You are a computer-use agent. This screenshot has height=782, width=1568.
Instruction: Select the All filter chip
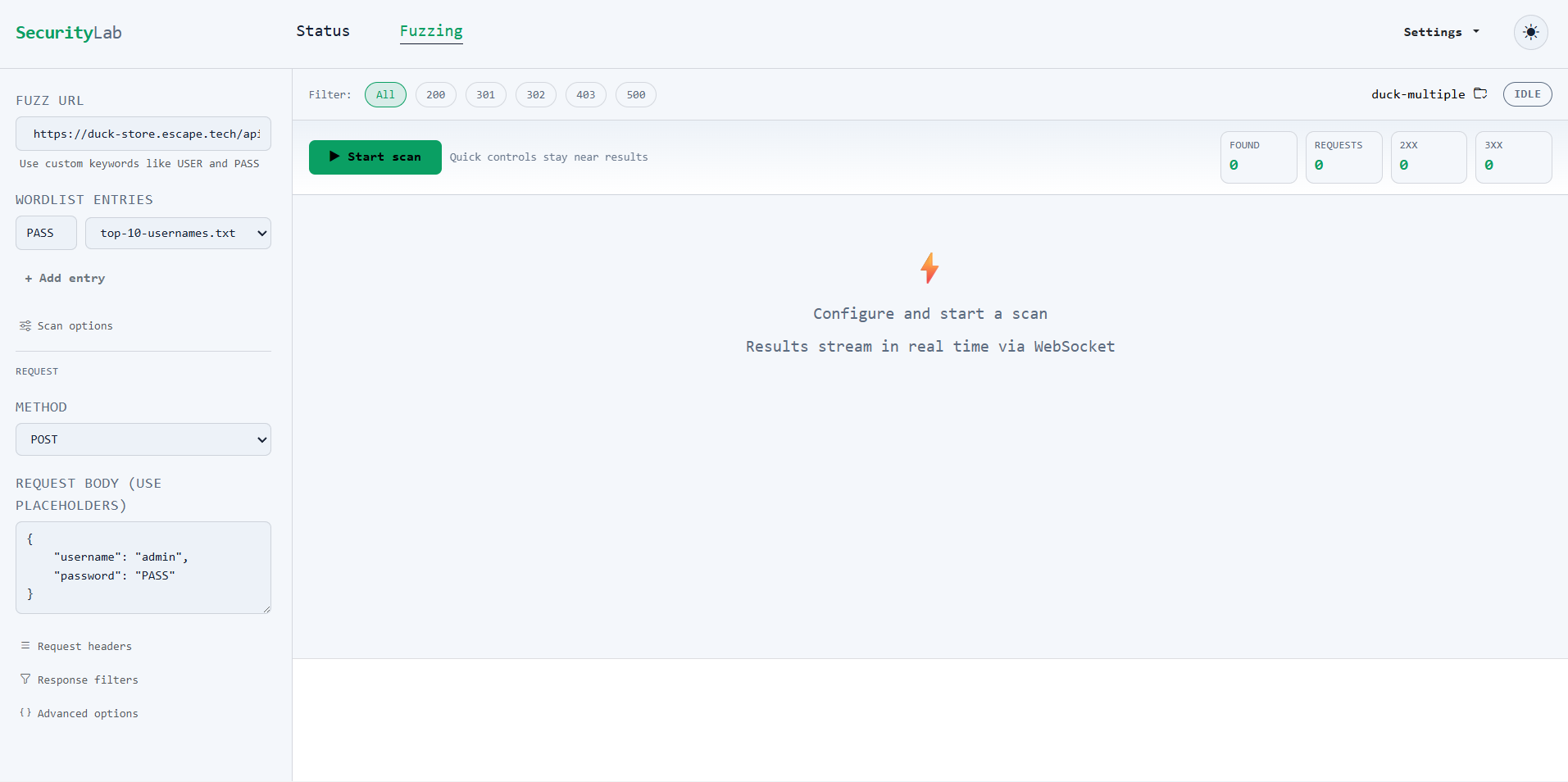(385, 94)
